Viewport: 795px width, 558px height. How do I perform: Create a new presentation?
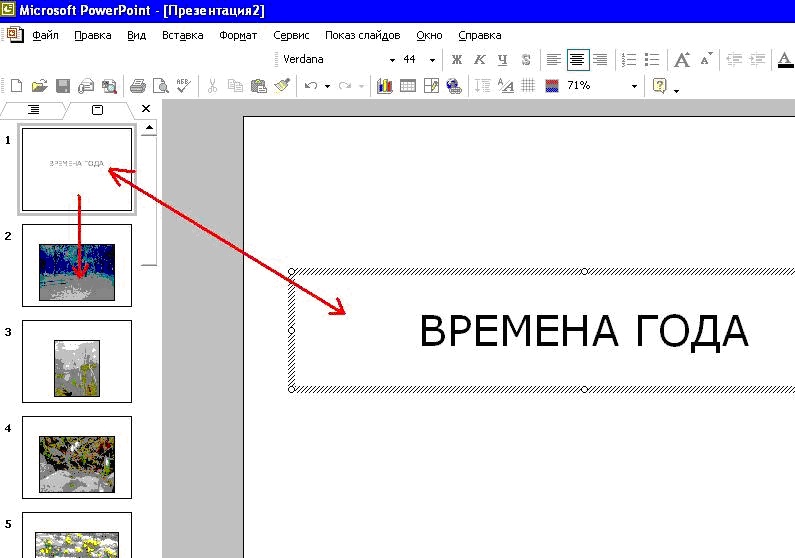coord(16,86)
